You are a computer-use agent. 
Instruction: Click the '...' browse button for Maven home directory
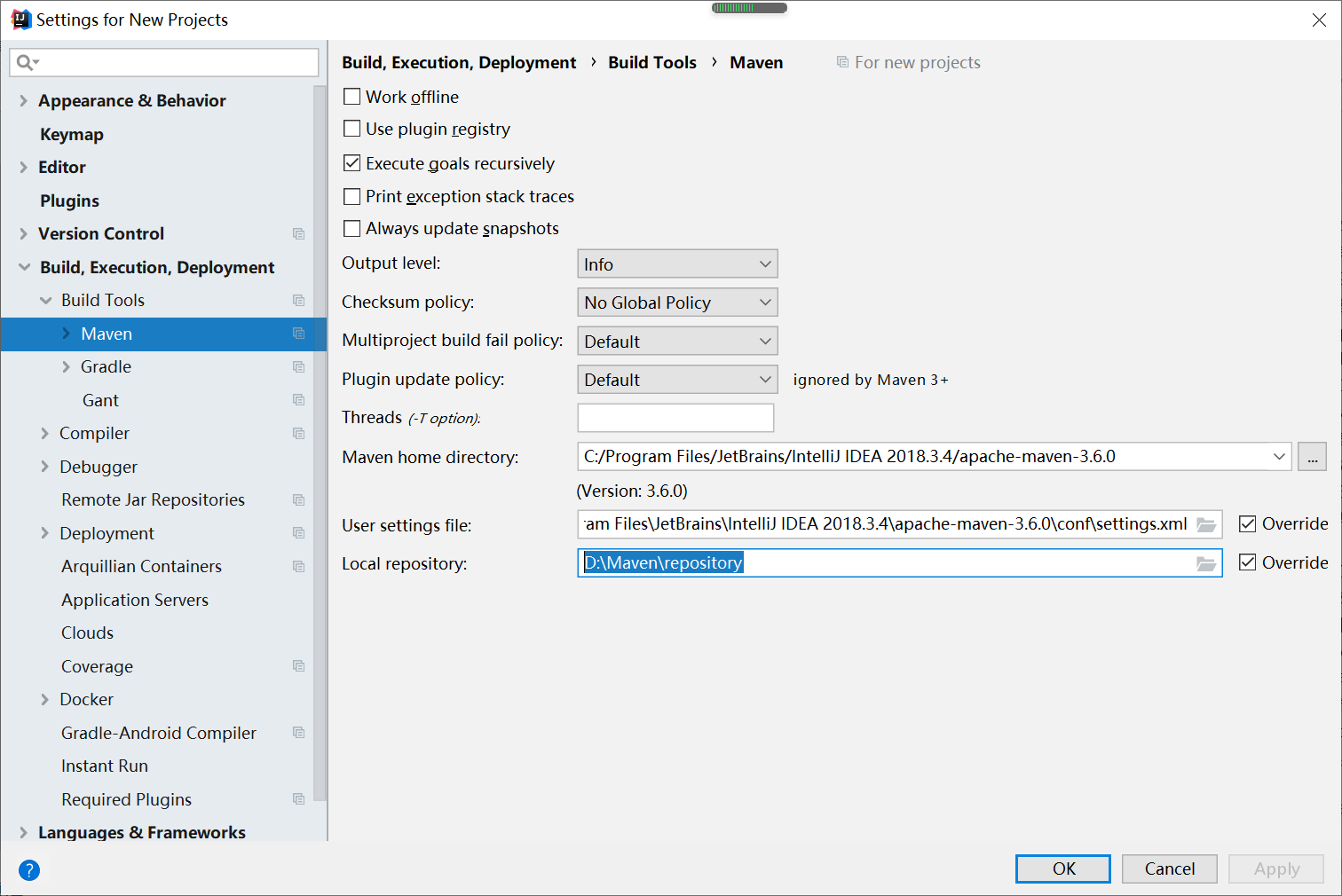click(x=1312, y=456)
